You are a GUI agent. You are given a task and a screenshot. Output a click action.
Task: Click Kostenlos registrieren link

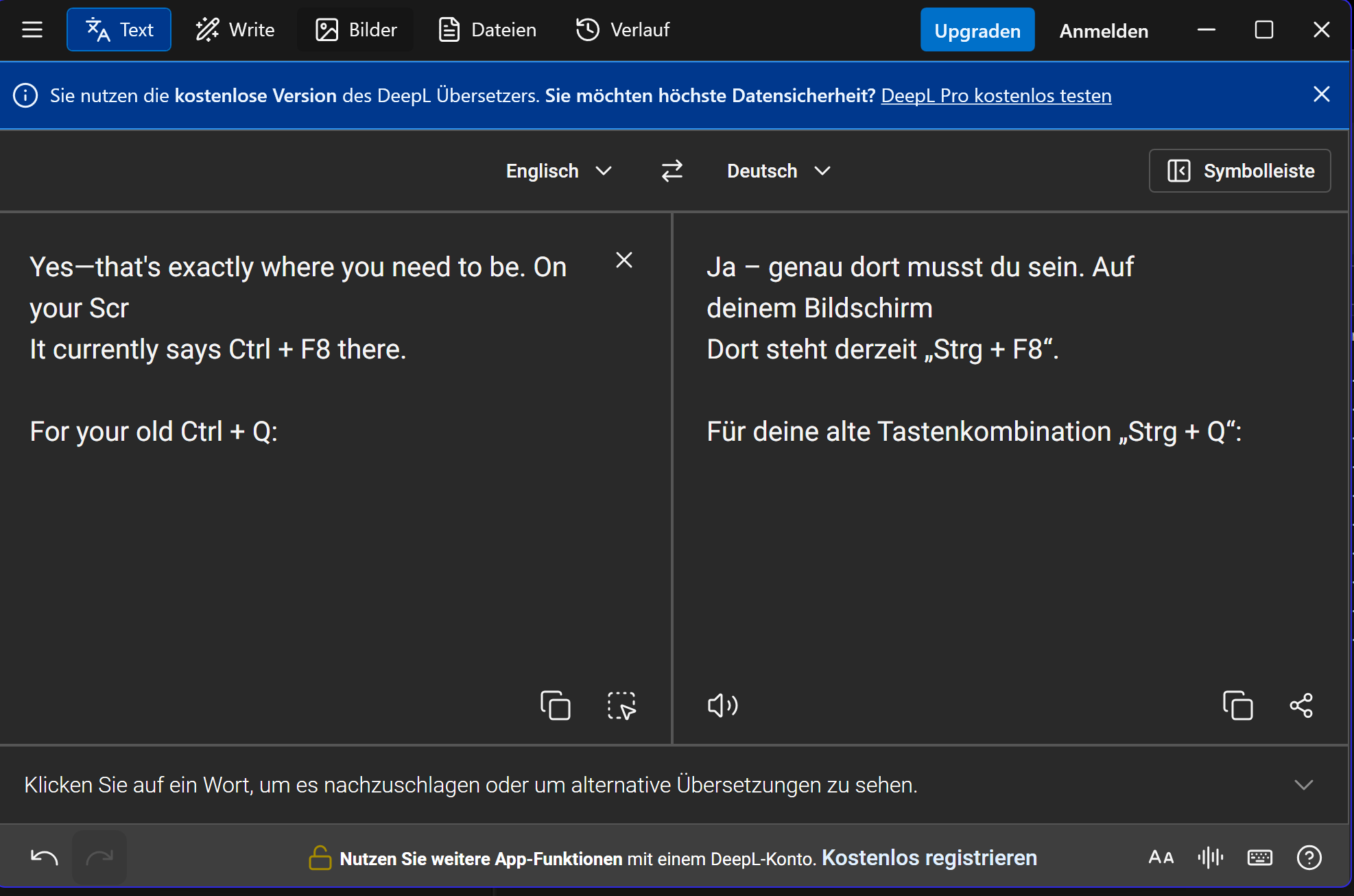coord(929,858)
